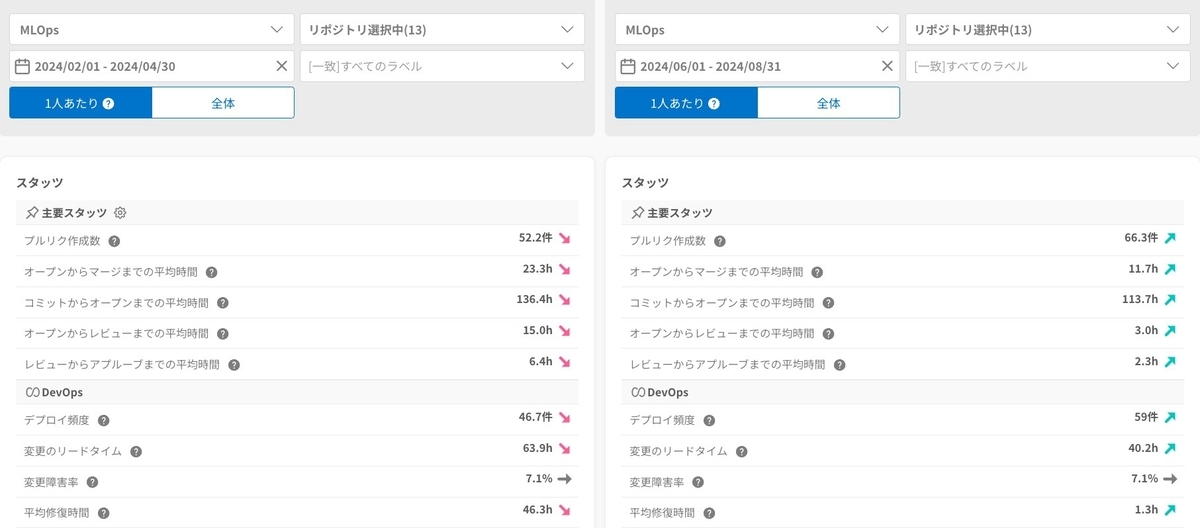Clear the 2024/02/01 - 2024/04/30 date range
1200x528 pixels.
click(282, 66)
